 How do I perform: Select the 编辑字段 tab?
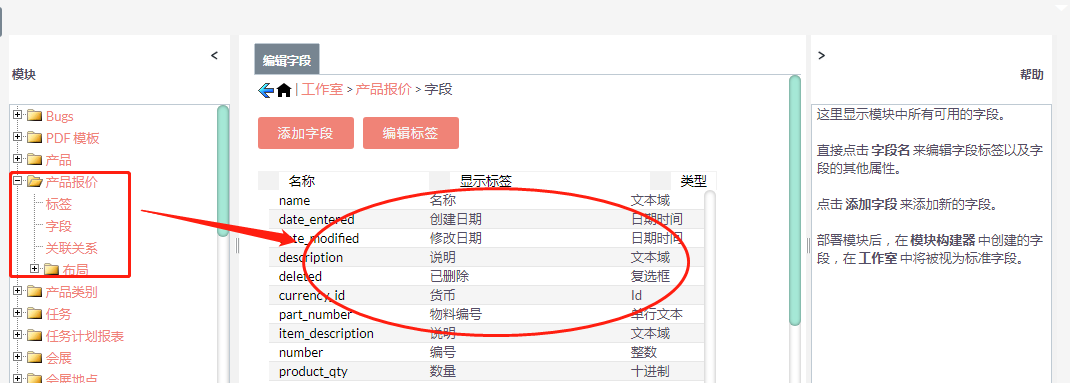pyautogui.click(x=287, y=59)
